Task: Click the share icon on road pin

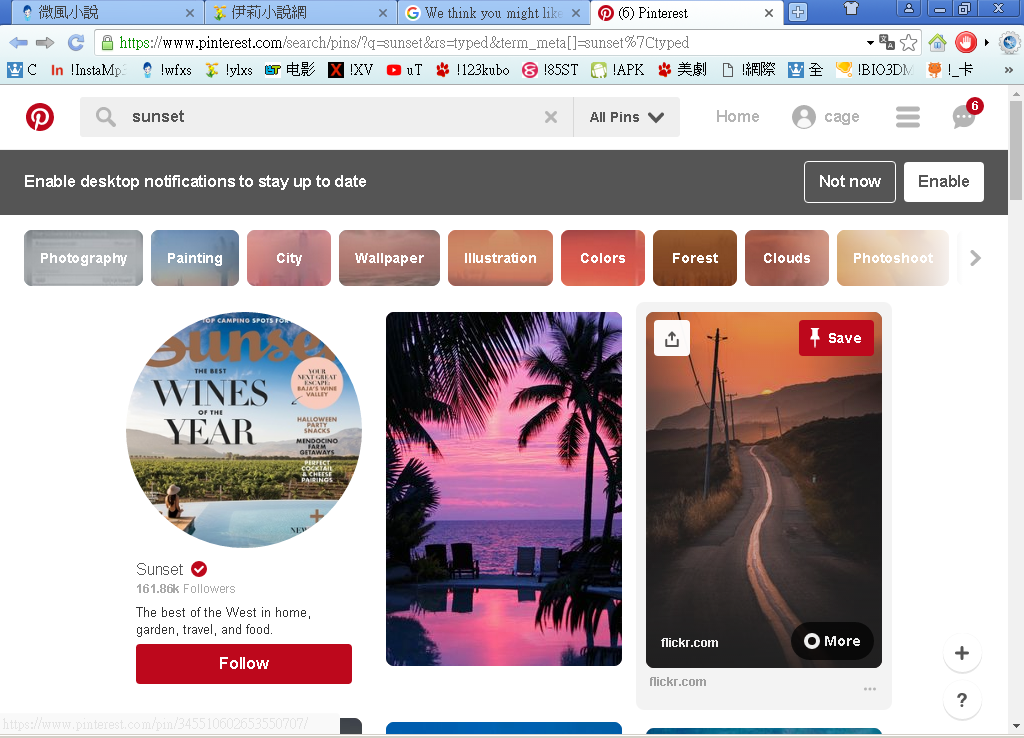Action: [x=672, y=338]
